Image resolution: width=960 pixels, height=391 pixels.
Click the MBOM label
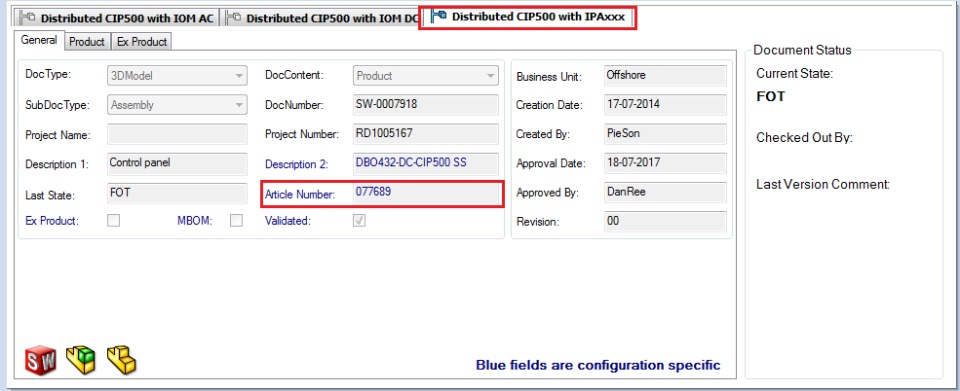pos(195,221)
